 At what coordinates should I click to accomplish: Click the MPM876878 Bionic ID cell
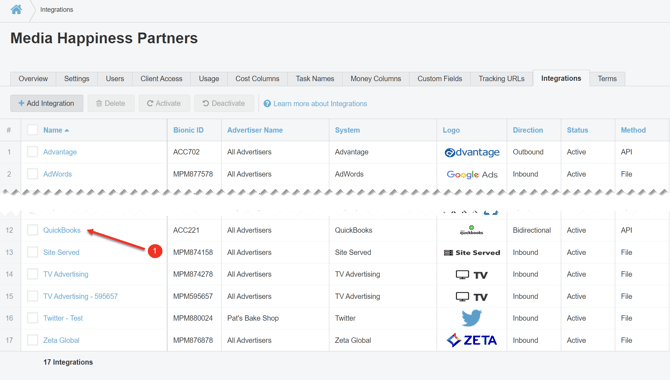tap(193, 340)
